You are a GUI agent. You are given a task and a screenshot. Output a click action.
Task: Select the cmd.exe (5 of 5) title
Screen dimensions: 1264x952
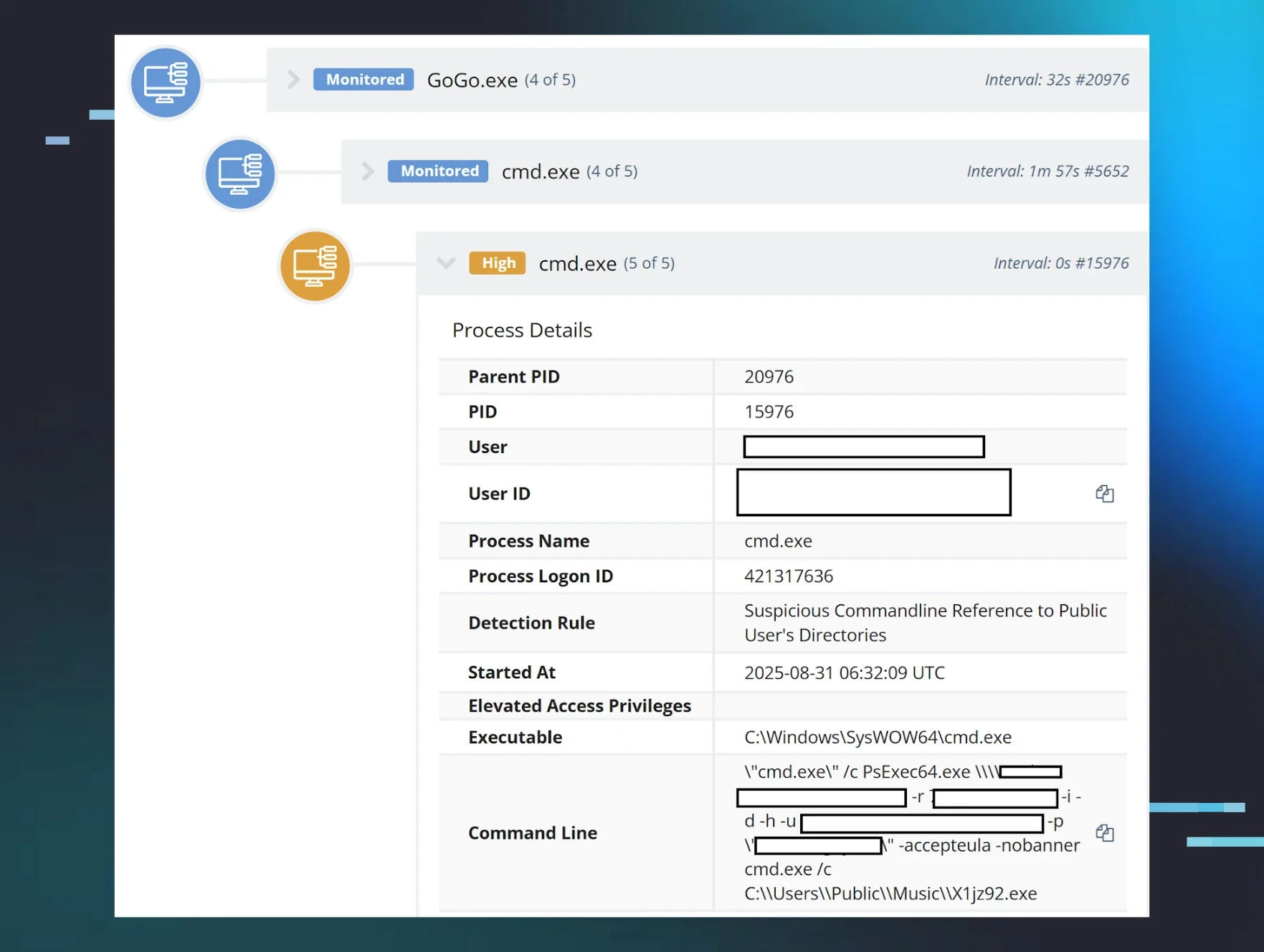coord(577,264)
